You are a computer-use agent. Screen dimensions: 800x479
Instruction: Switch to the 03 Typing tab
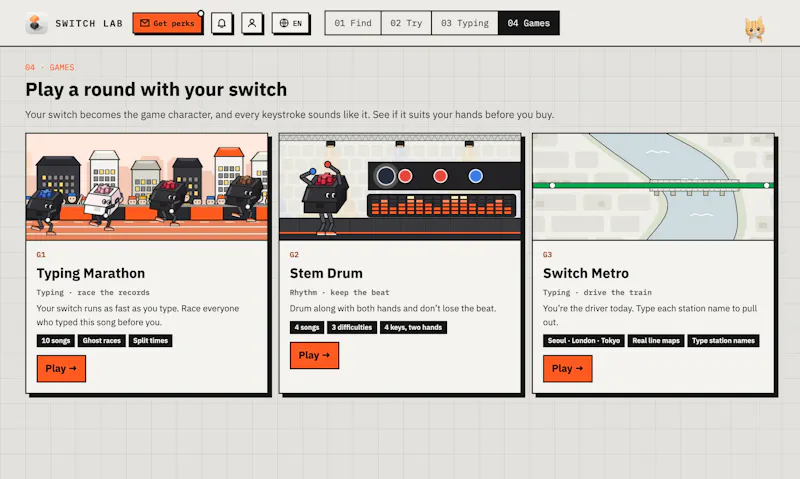click(465, 23)
